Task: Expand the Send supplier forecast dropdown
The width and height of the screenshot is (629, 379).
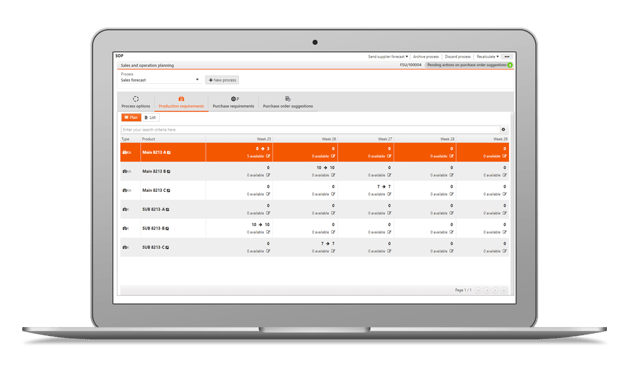Action: [388, 57]
